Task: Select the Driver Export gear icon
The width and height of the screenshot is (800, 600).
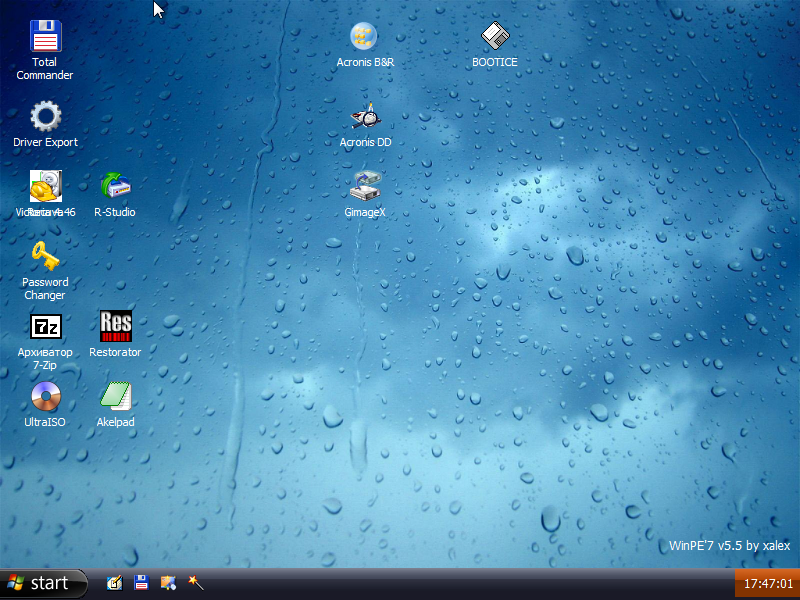Action: click(45, 116)
